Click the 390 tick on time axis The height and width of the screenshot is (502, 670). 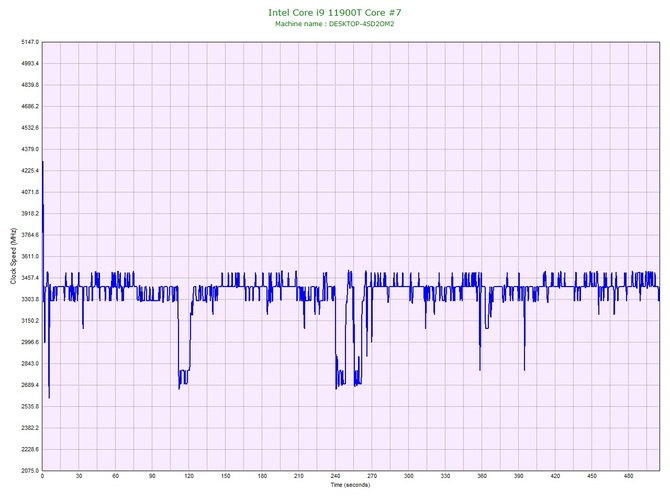519,476
